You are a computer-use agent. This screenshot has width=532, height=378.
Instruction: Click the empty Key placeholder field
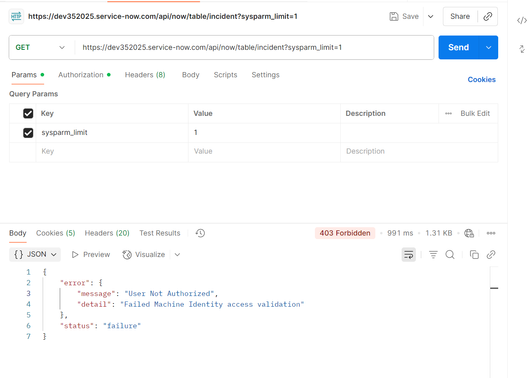[x=112, y=151]
